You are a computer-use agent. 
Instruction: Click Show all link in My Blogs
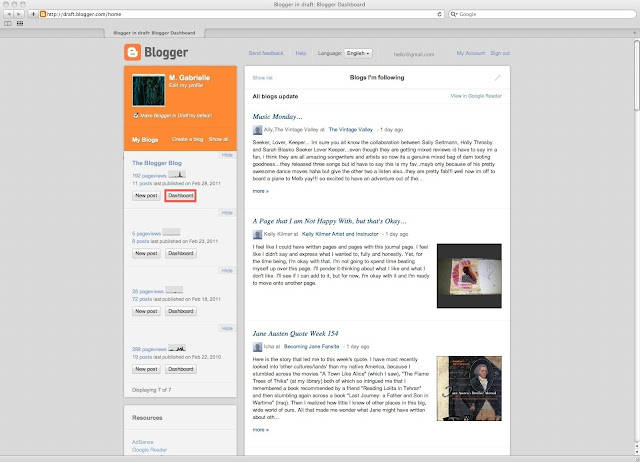coord(218,139)
